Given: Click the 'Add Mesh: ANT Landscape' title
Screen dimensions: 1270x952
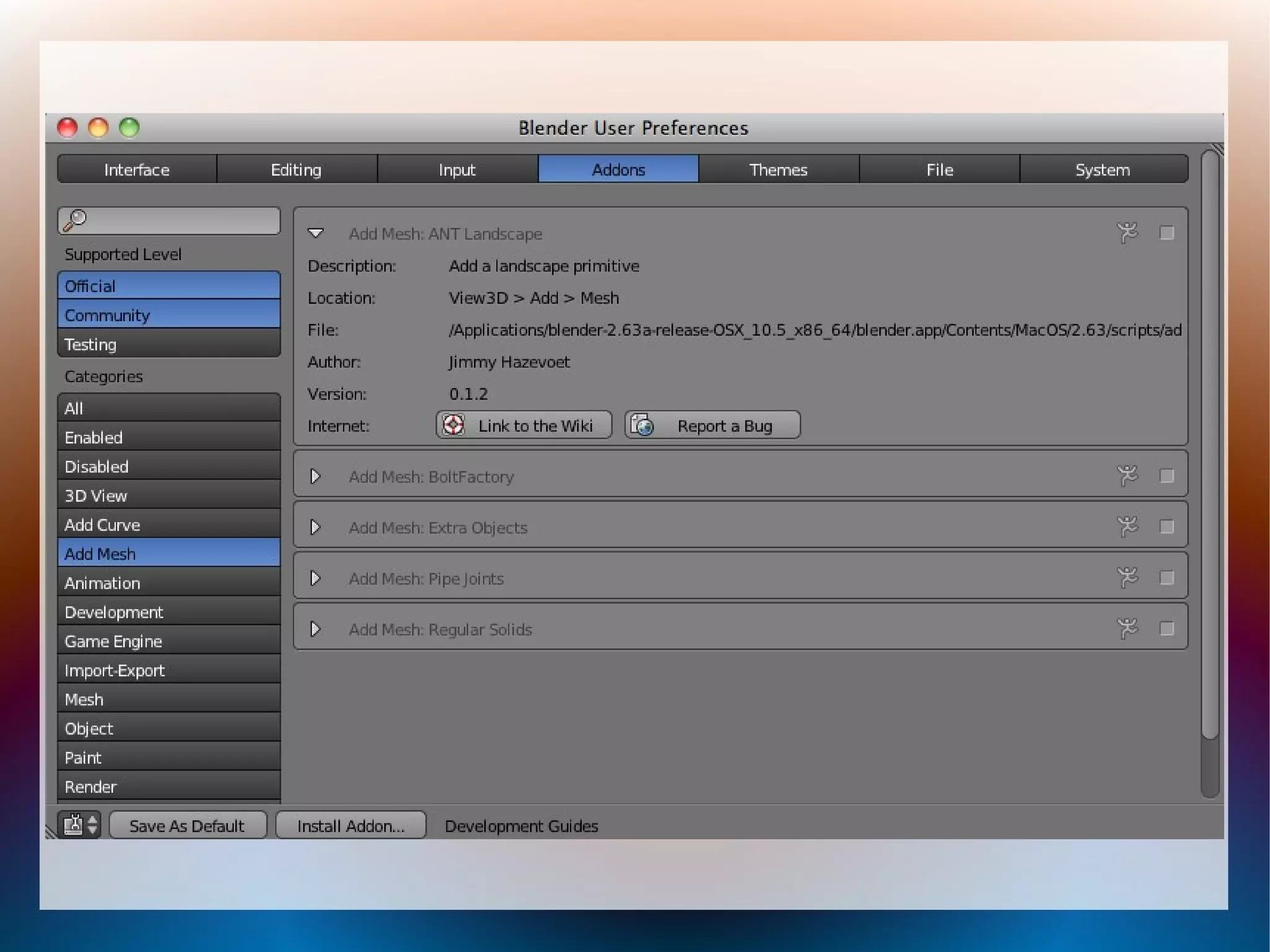Looking at the screenshot, I should tap(445, 234).
